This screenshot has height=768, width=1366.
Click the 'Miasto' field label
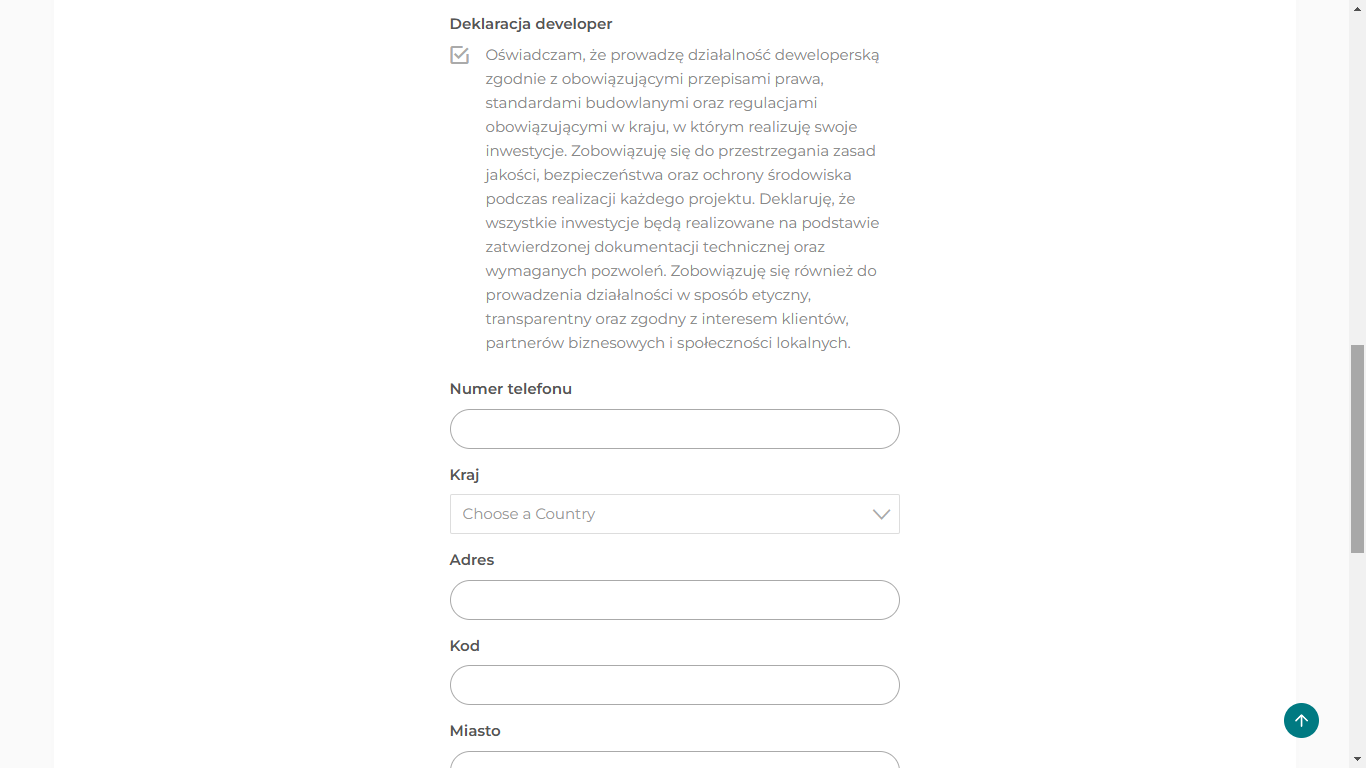(x=475, y=731)
